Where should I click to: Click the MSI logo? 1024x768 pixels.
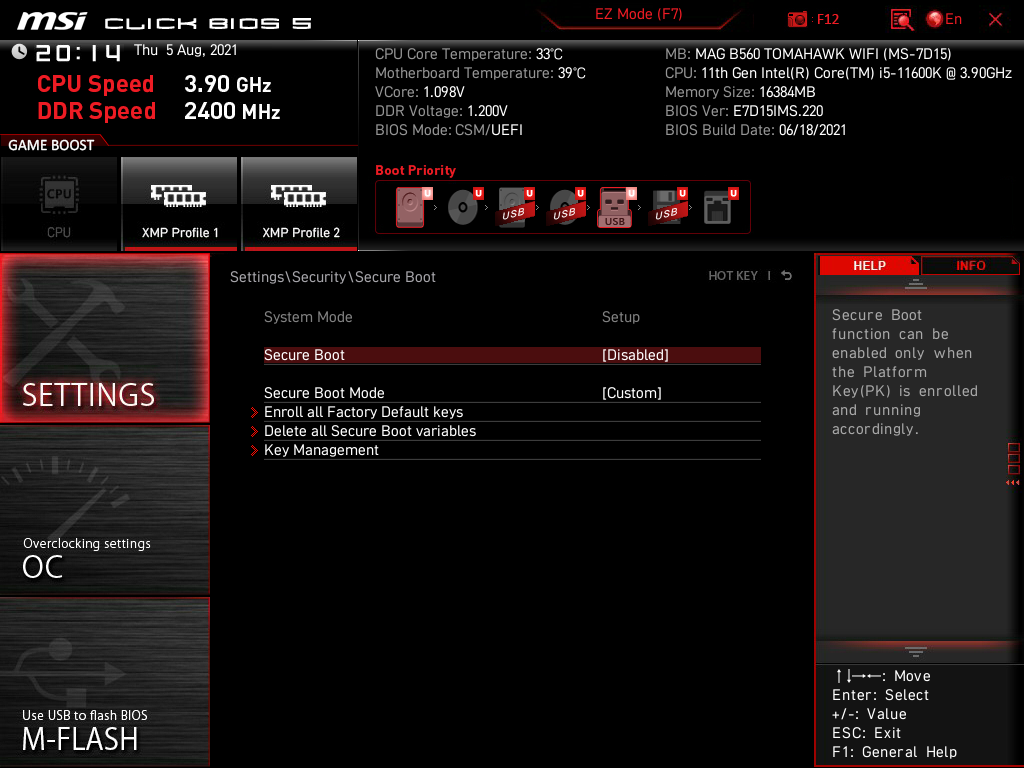[x=52, y=21]
